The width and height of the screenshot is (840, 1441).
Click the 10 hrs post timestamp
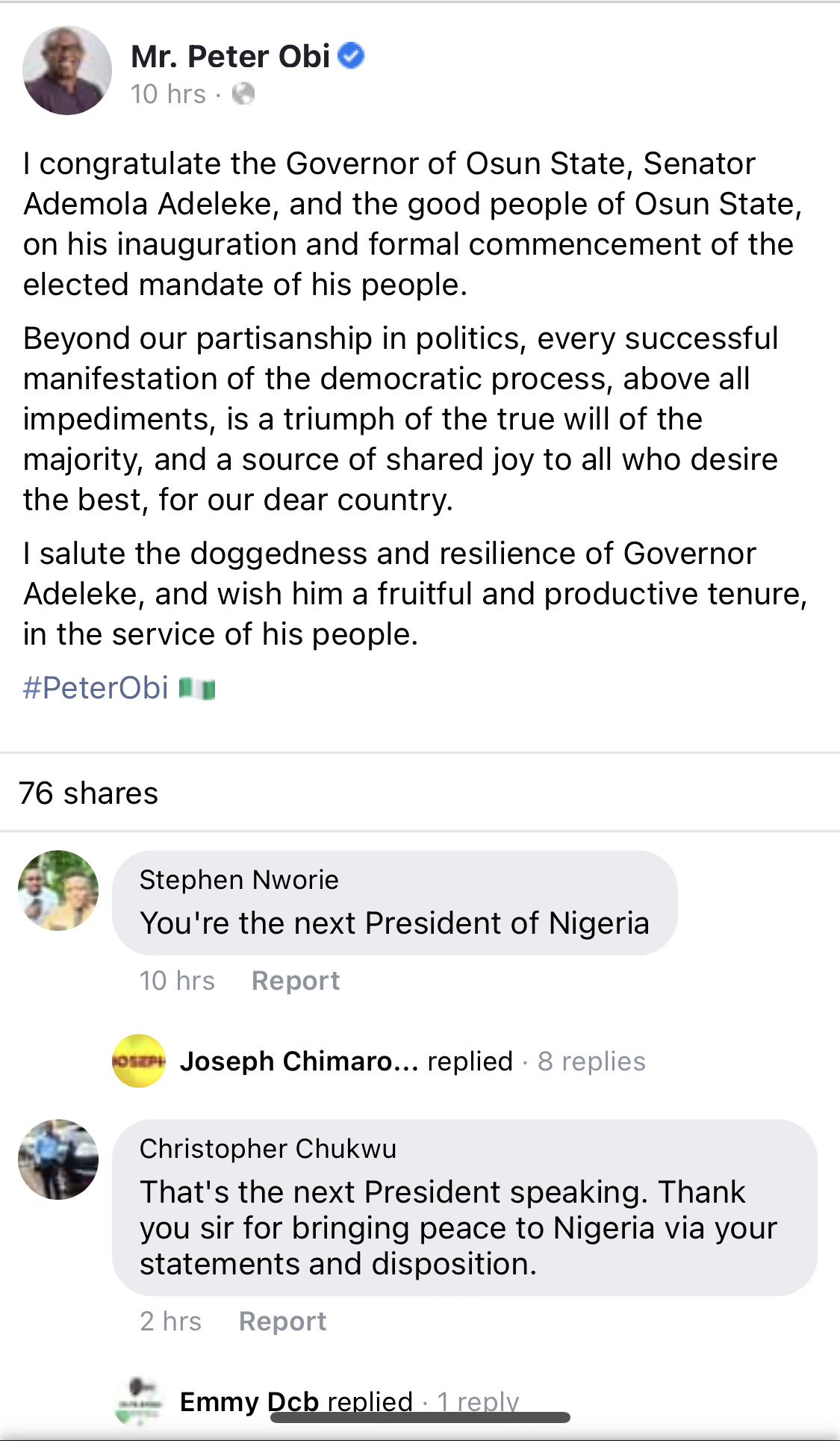pos(168,94)
